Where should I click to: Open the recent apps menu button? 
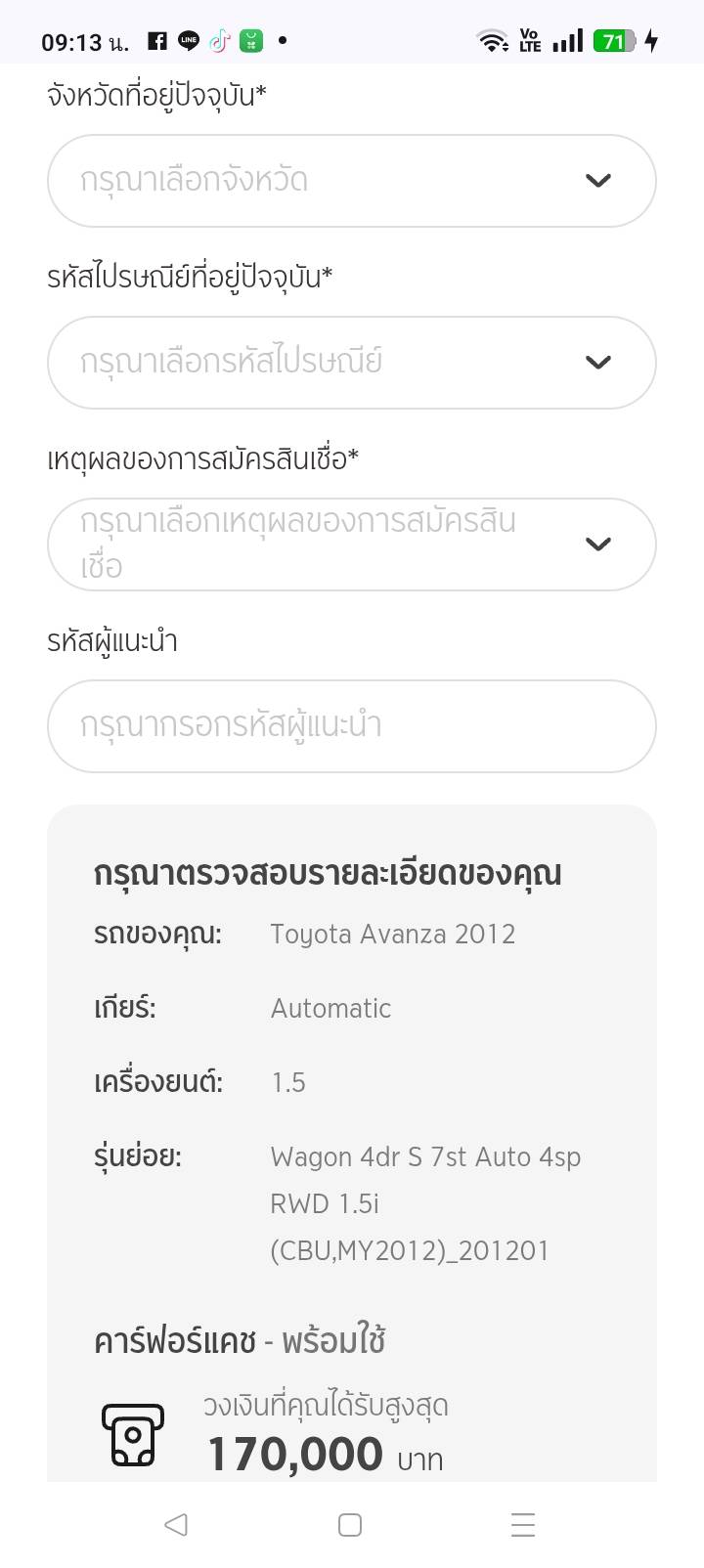pyautogui.click(x=523, y=1525)
